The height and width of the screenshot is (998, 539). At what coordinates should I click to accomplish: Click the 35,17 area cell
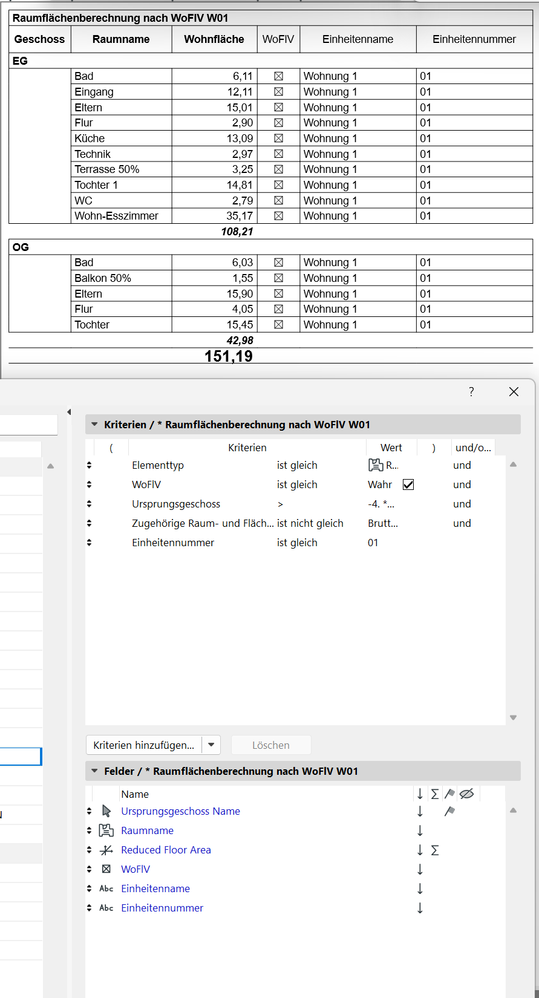[214, 216]
